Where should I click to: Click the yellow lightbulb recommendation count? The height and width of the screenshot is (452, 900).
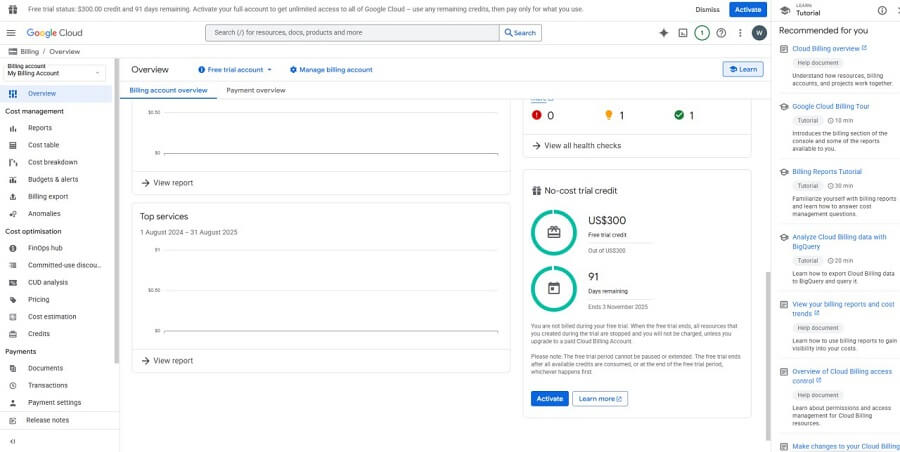[x=614, y=115]
